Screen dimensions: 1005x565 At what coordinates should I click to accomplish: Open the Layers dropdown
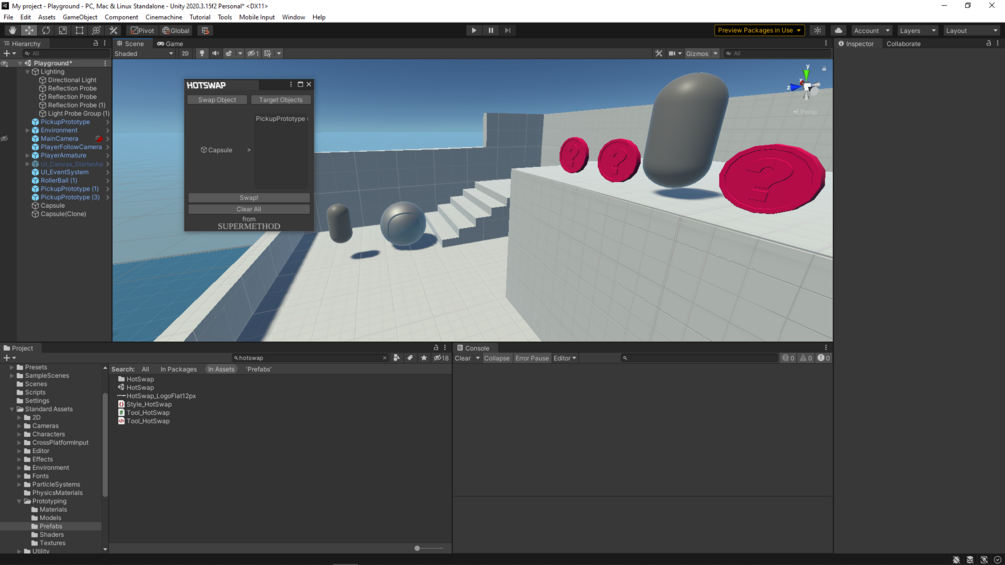tap(917, 30)
